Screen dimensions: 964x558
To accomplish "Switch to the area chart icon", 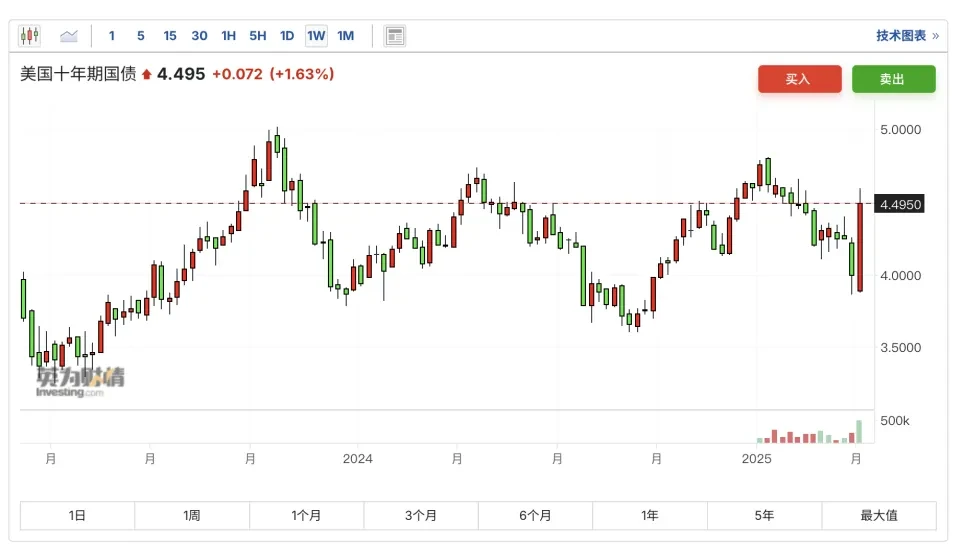I will pyautogui.click(x=69, y=36).
